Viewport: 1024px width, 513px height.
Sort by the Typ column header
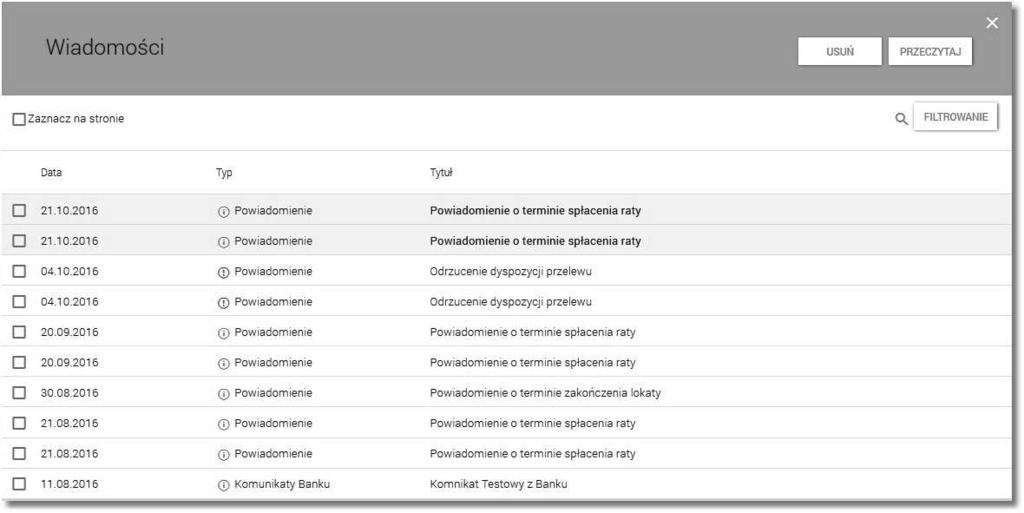(224, 173)
